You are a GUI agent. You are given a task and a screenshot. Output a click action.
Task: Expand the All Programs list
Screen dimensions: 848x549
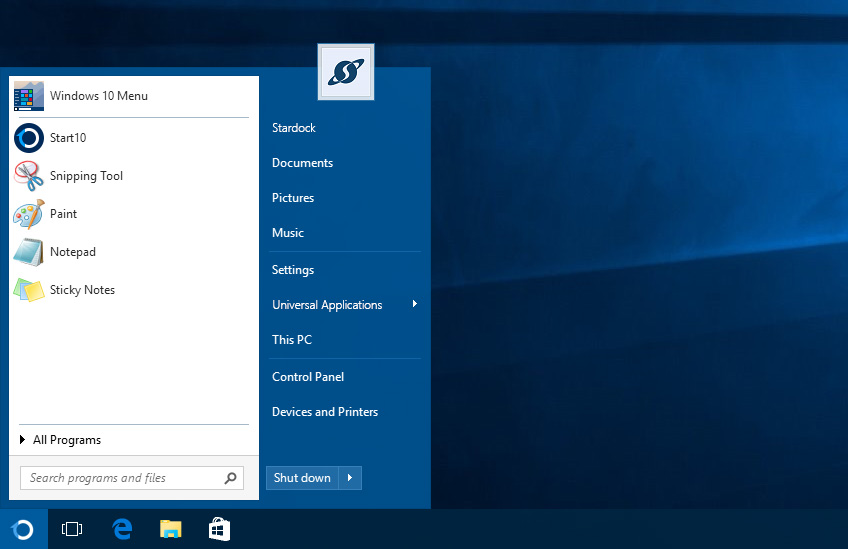pyautogui.click(x=60, y=440)
